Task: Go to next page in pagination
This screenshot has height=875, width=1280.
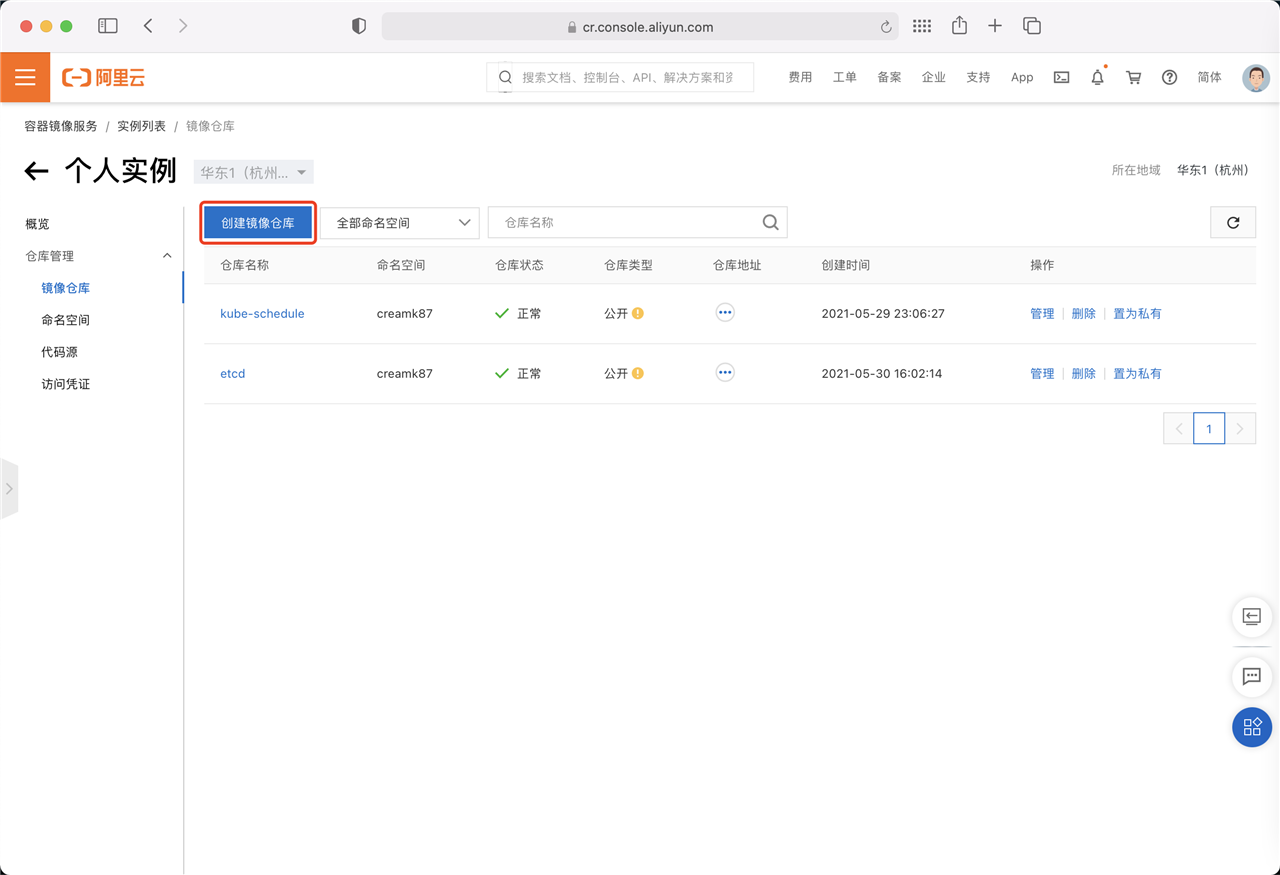Action: click(x=1240, y=429)
